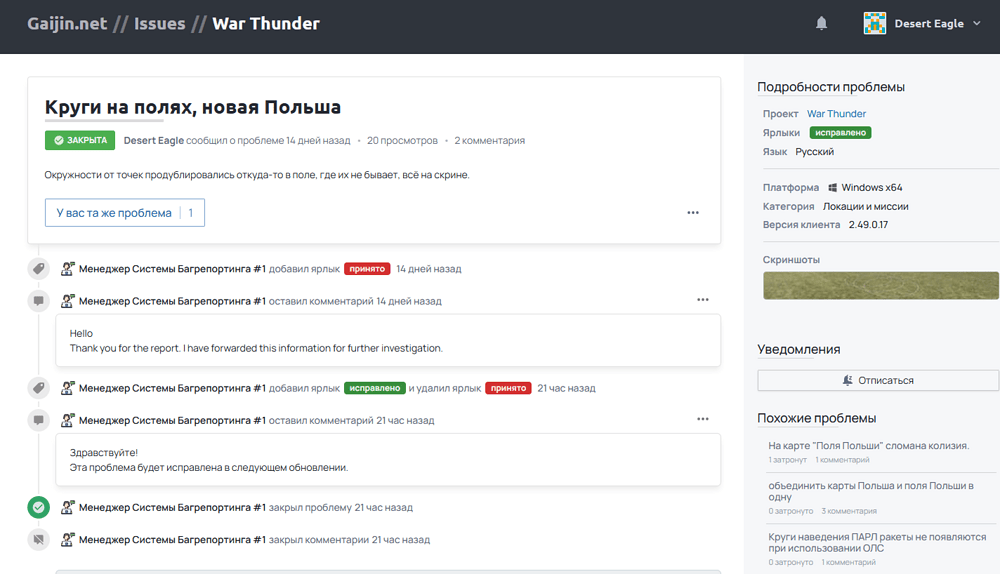The height and width of the screenshot is (574, 1000).
Task: Open options for the 'Здравствуйте!' comment
Action: coord(703,420)
